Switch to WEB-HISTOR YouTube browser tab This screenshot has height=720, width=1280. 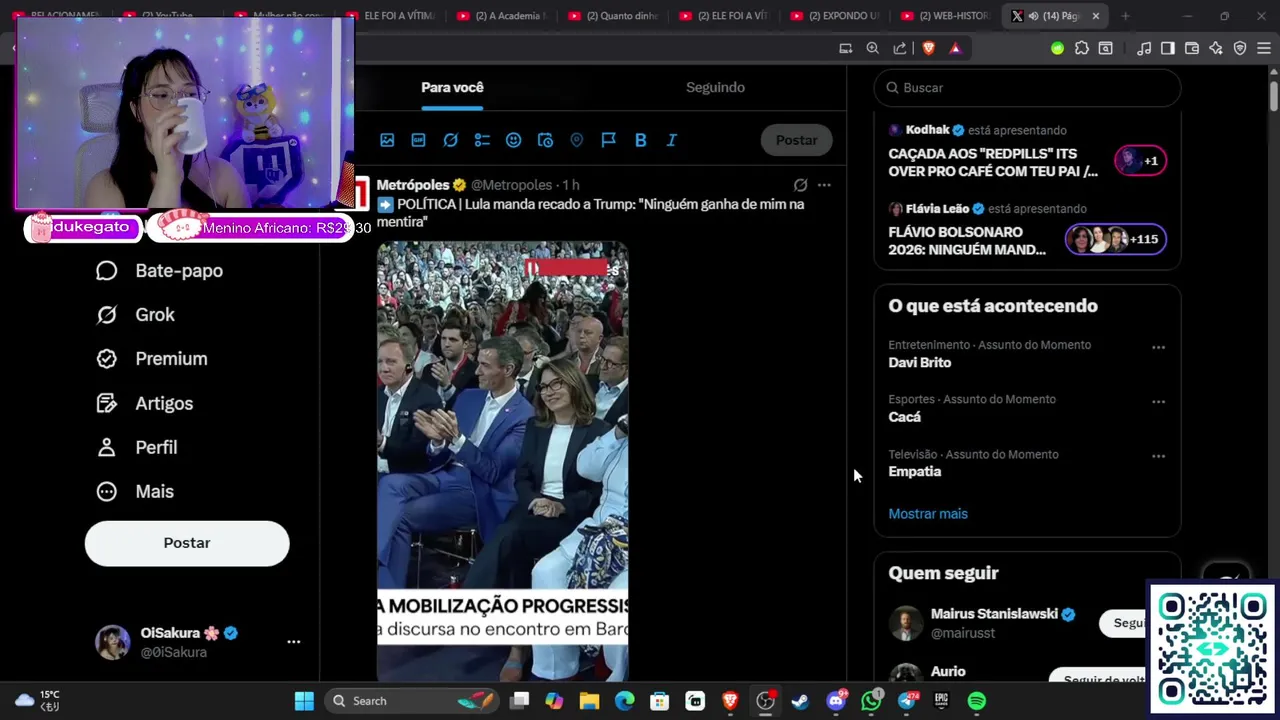[945, 16]
